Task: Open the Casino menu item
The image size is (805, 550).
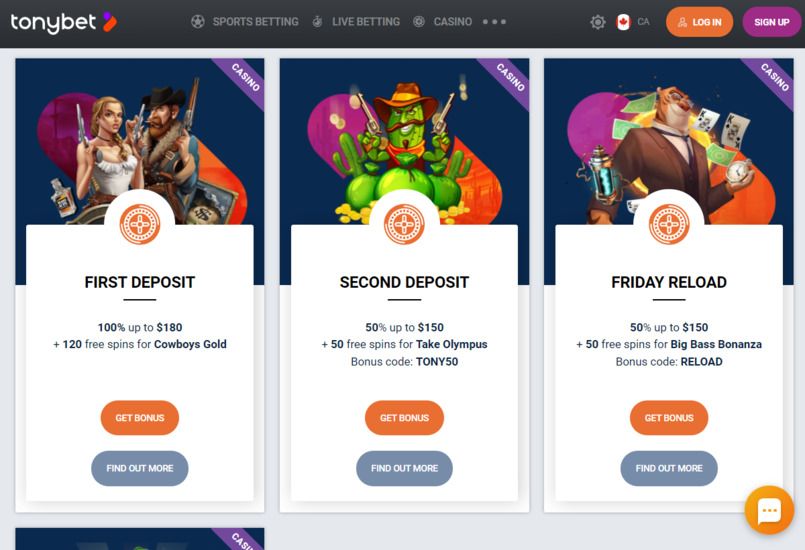Action: (x=452, y=22)
